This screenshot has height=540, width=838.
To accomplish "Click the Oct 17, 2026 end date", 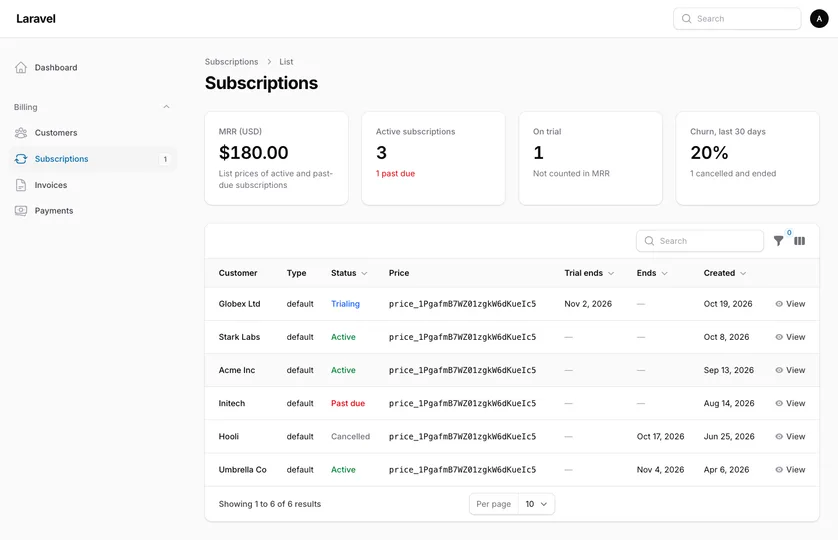I will point(661,436).
